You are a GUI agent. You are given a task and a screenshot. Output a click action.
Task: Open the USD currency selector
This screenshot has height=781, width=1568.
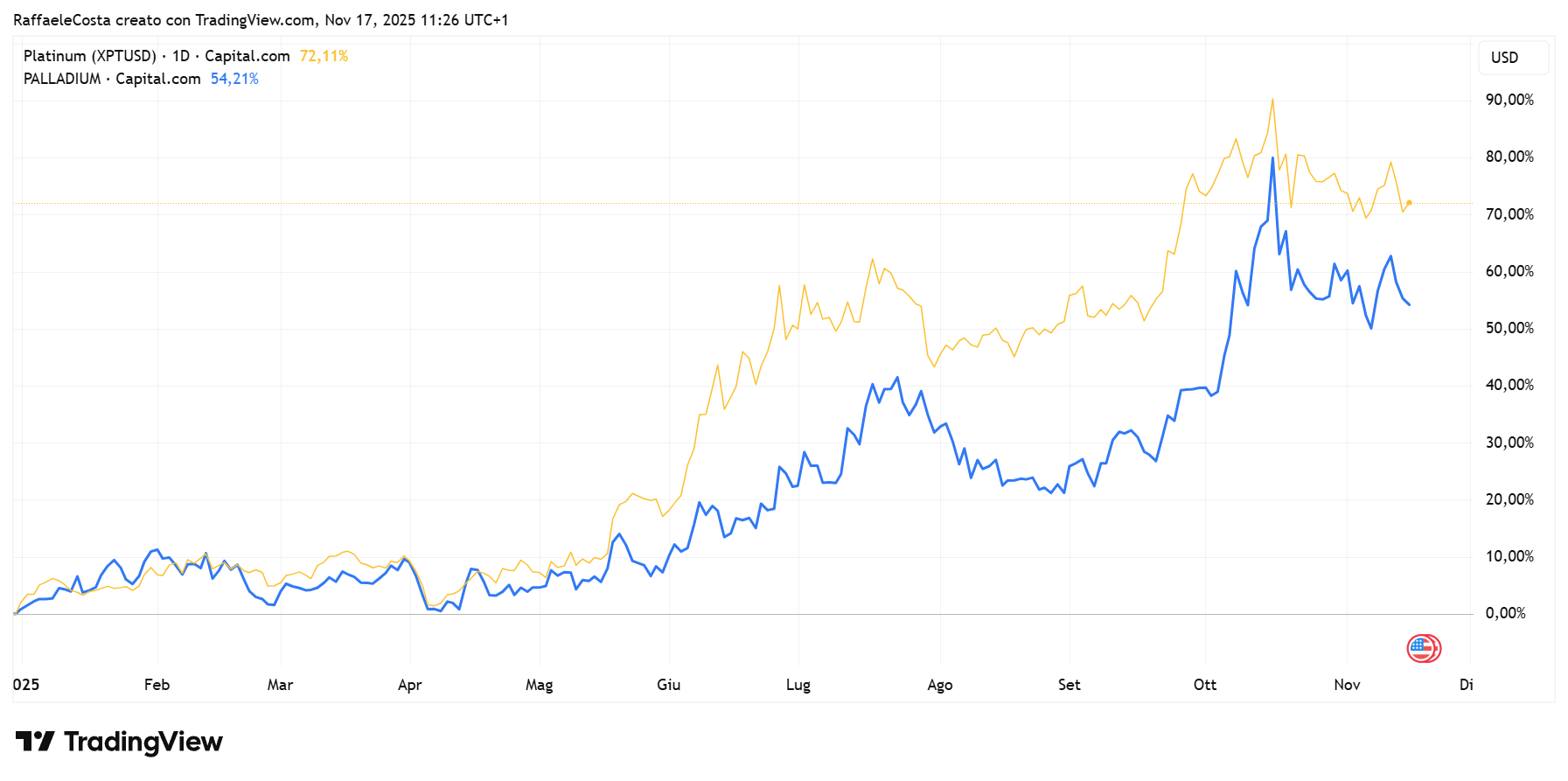point(1513,58)
